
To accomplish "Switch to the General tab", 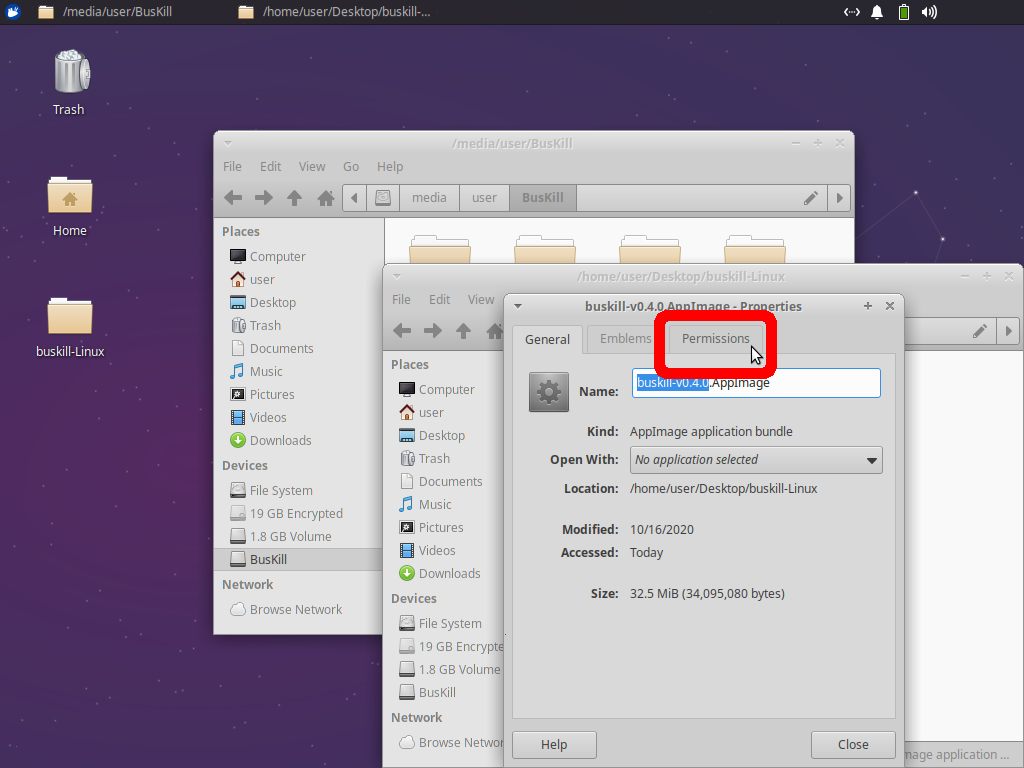I will (547, 340).
